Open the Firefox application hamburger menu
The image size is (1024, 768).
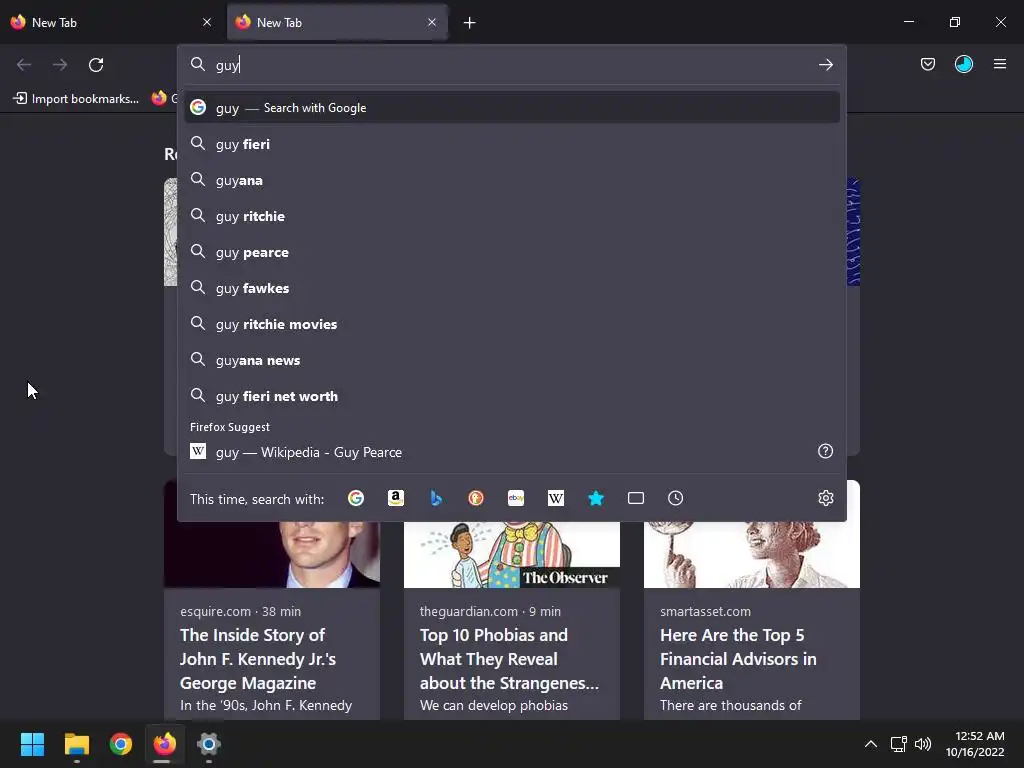pyautogui.click(x=999, y=64)
